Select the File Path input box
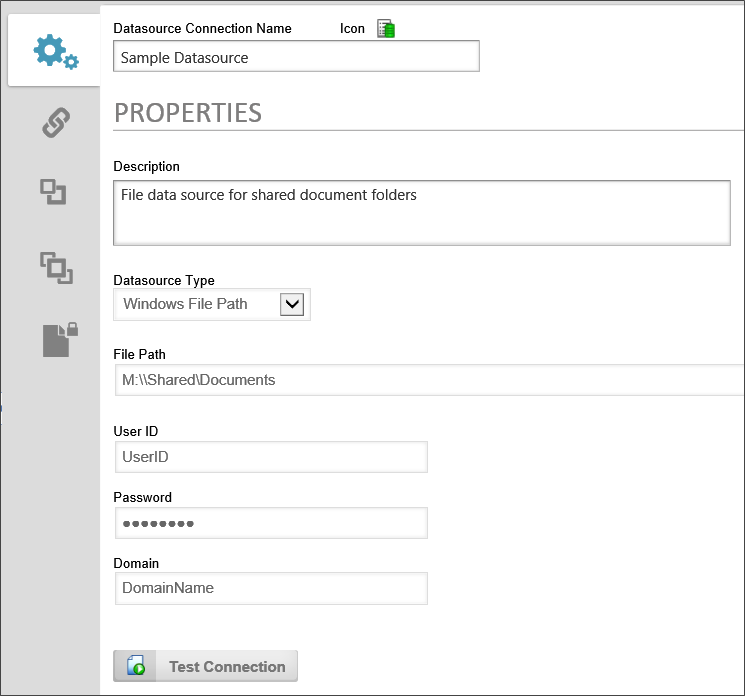 pyautogui.click(x=428, y=380)
